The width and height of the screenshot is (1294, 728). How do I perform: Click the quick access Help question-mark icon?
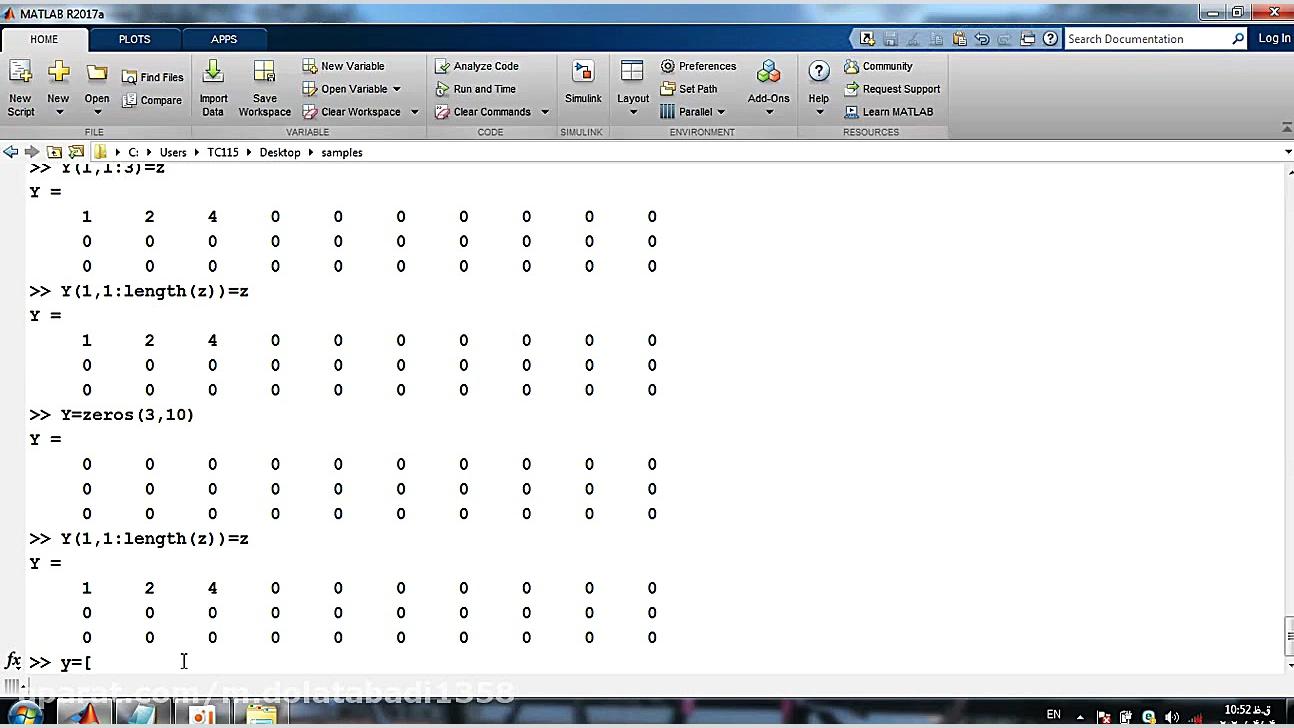(1050, 39)
